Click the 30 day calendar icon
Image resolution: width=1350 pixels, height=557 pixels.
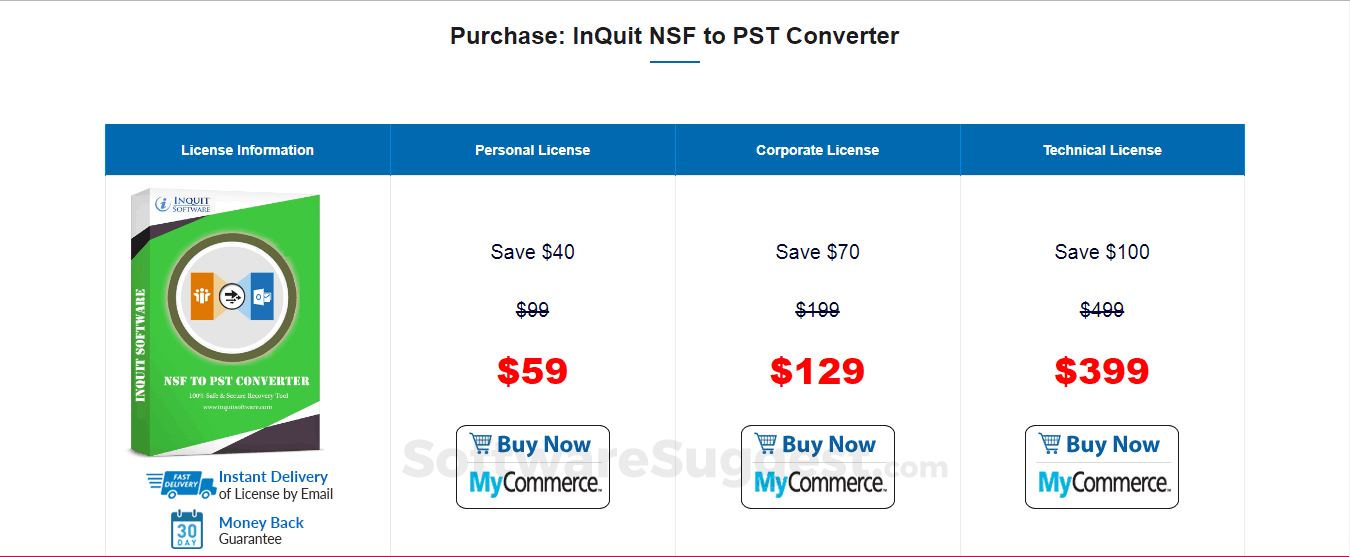187,530
